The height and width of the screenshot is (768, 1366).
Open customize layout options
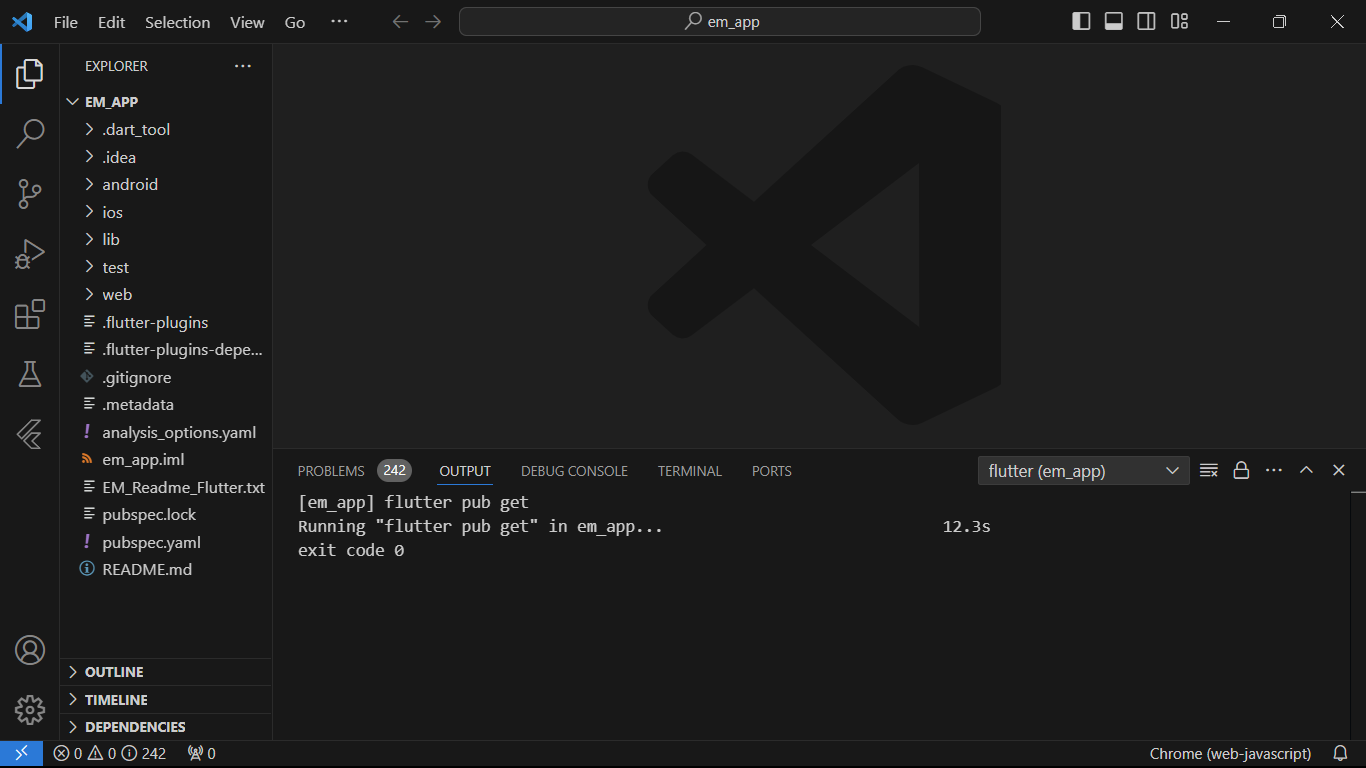(x=1180, y=21)
